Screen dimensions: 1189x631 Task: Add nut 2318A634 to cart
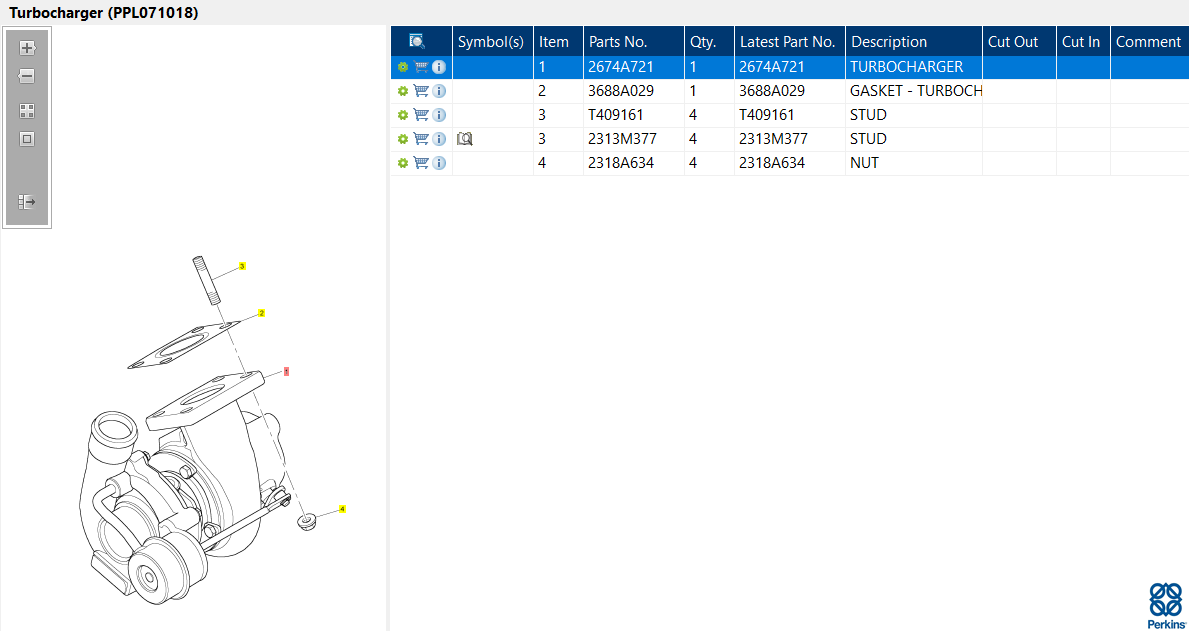[x=422, y=162]
